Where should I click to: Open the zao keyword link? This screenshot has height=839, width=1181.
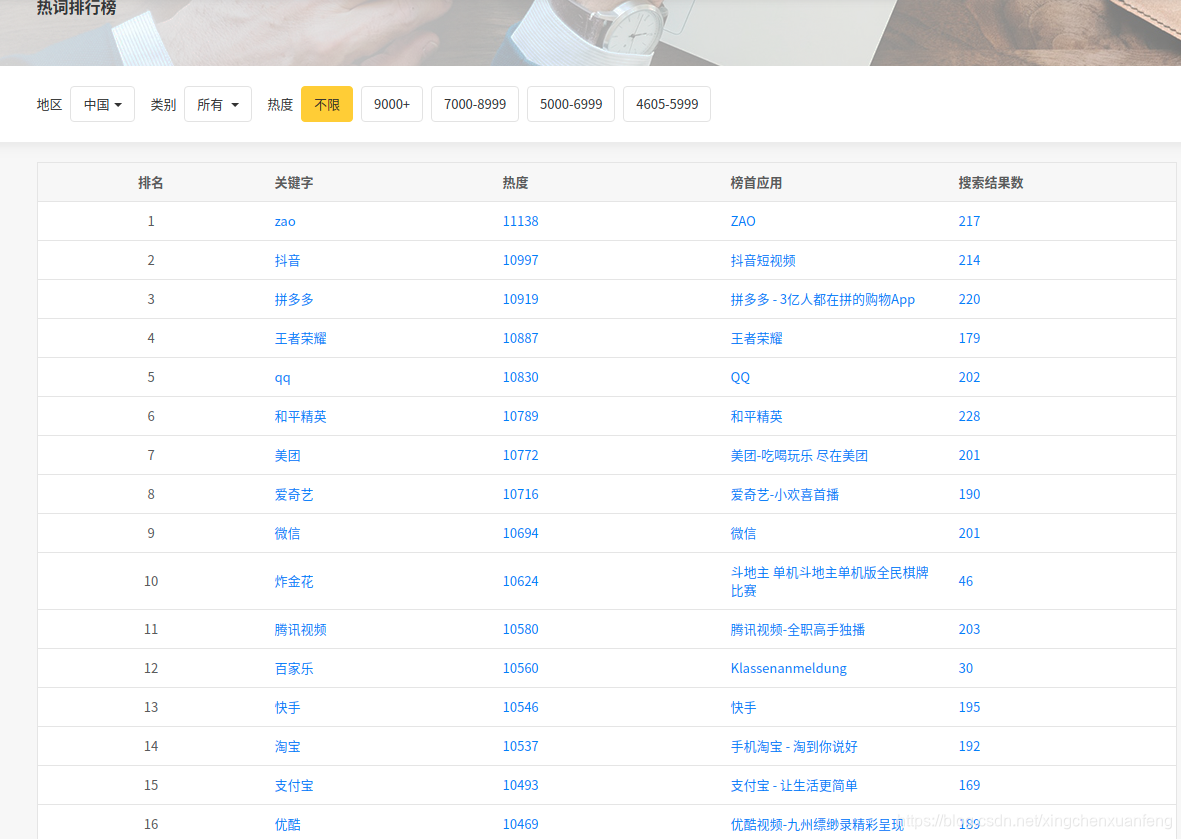(x=285, y=221)
